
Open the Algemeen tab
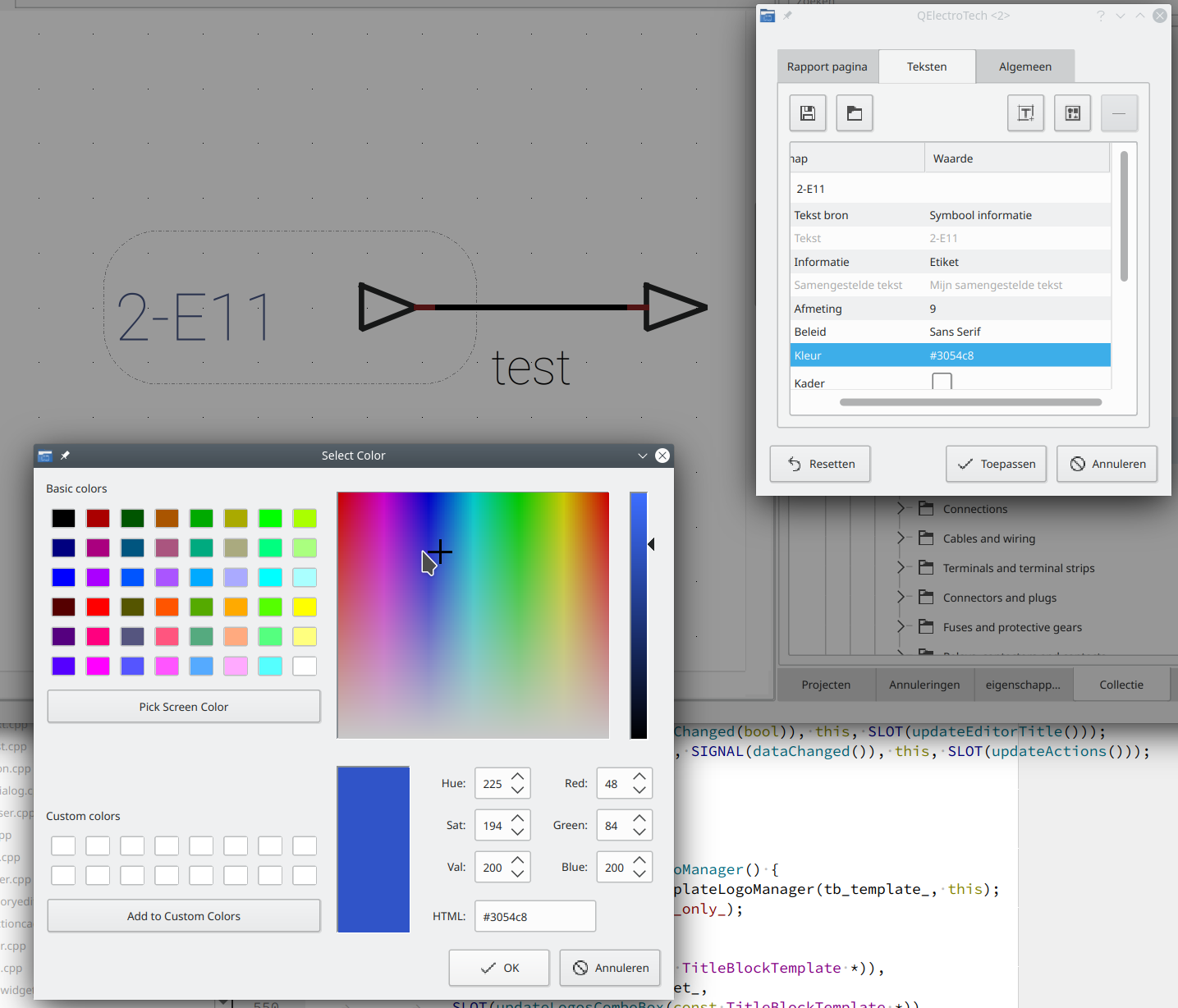click(1024, 66)
